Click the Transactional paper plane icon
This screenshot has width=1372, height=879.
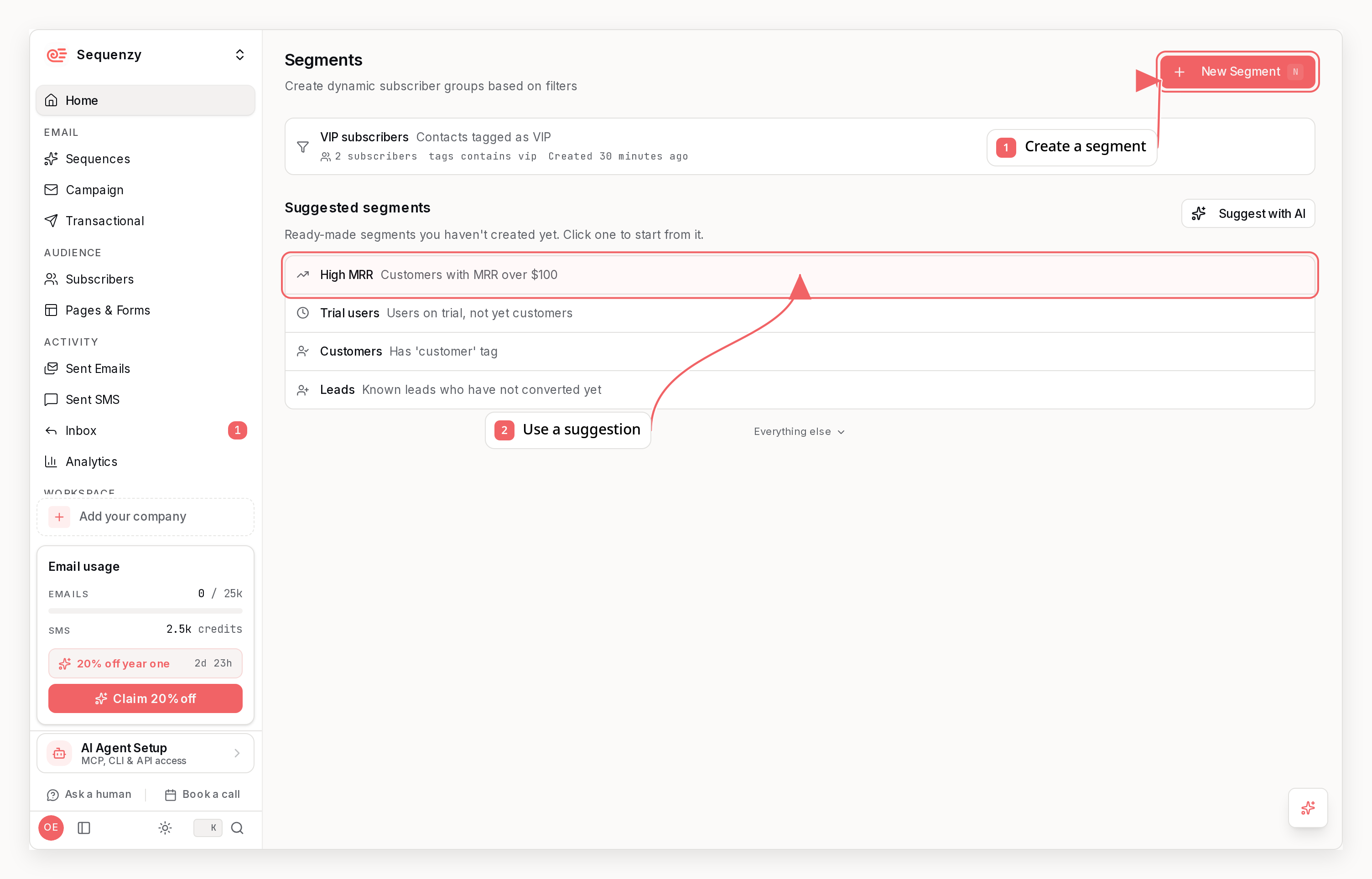point(52,220)
